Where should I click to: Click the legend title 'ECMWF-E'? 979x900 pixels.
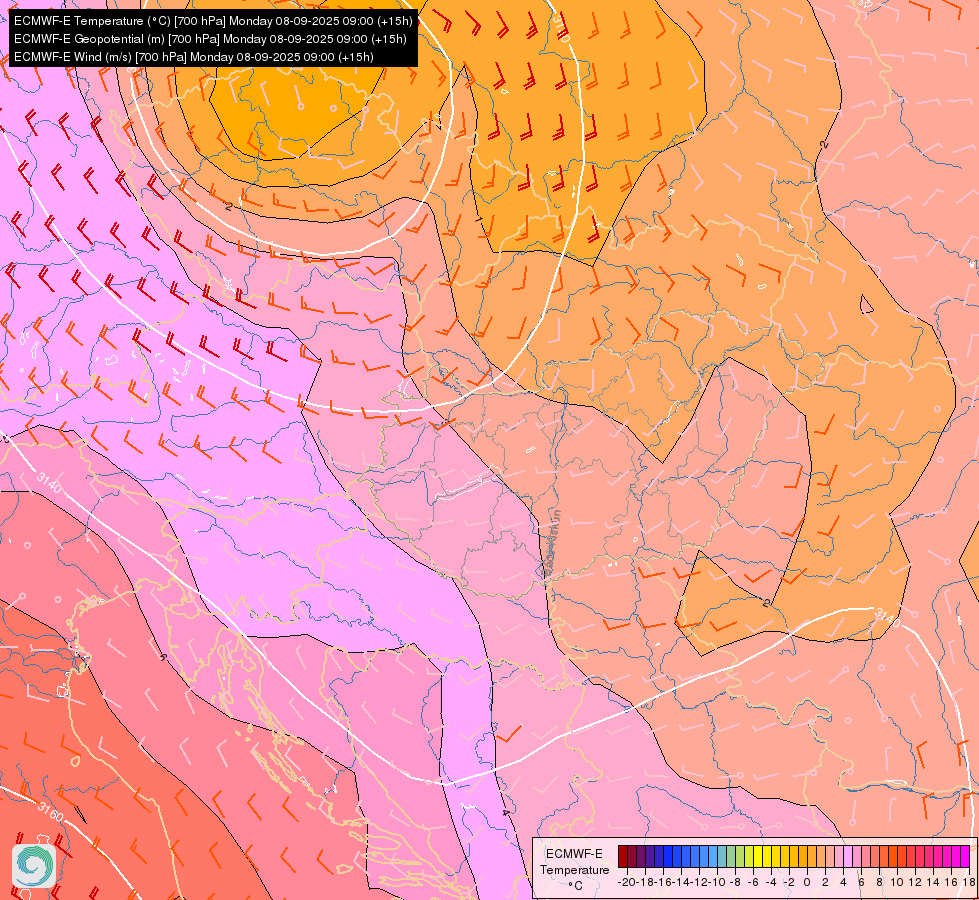[x=574, y=854]
